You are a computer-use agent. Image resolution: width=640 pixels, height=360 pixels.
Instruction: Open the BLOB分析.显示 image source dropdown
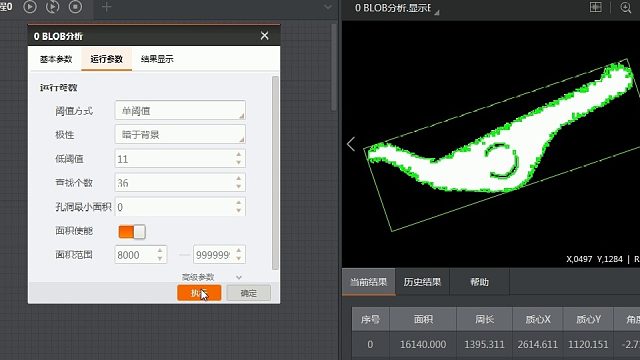[396, 8]
